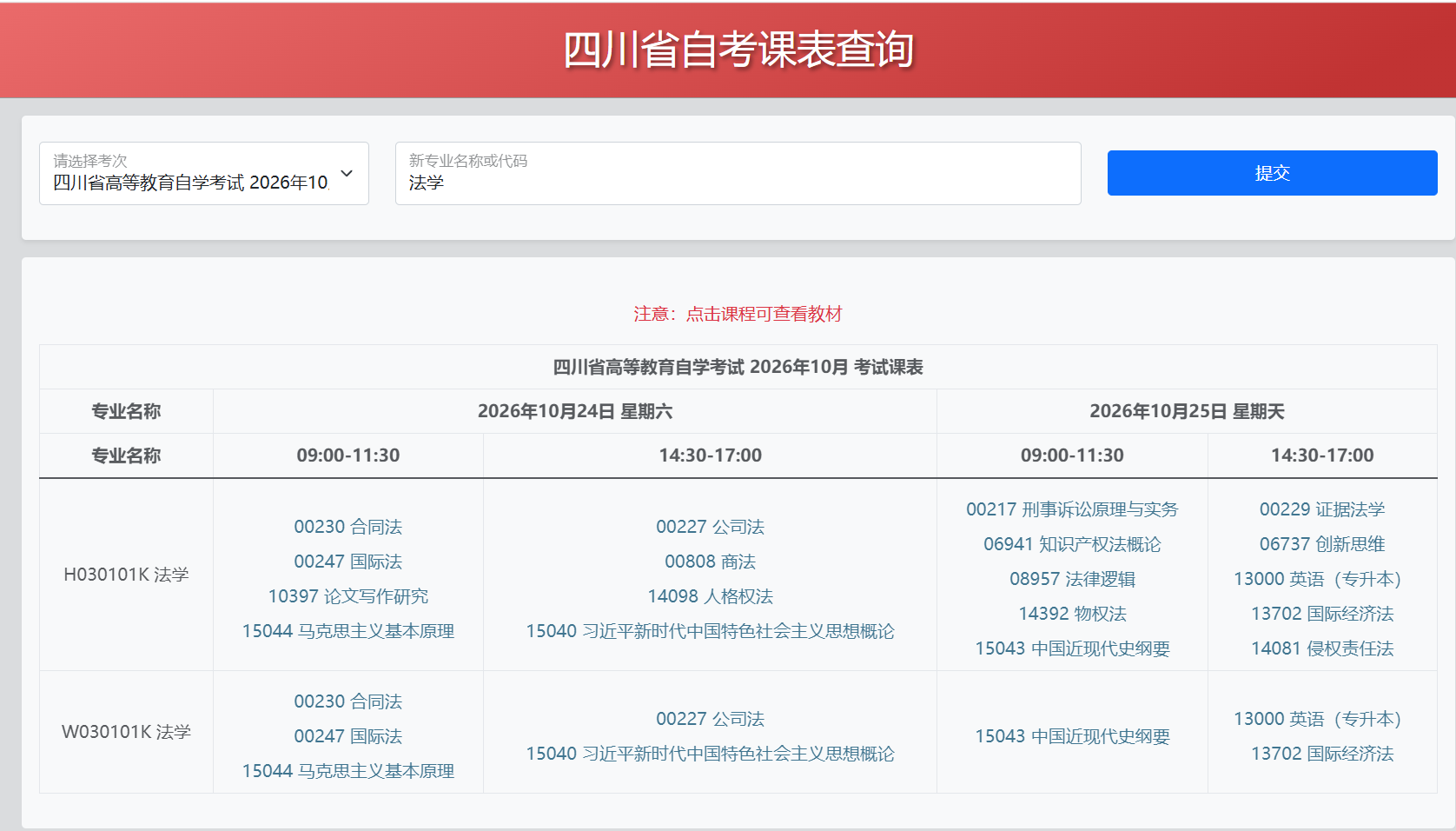Open course 10397 论文写作研究
Screen dimensions: 1456x831
(x=348, y=596)
